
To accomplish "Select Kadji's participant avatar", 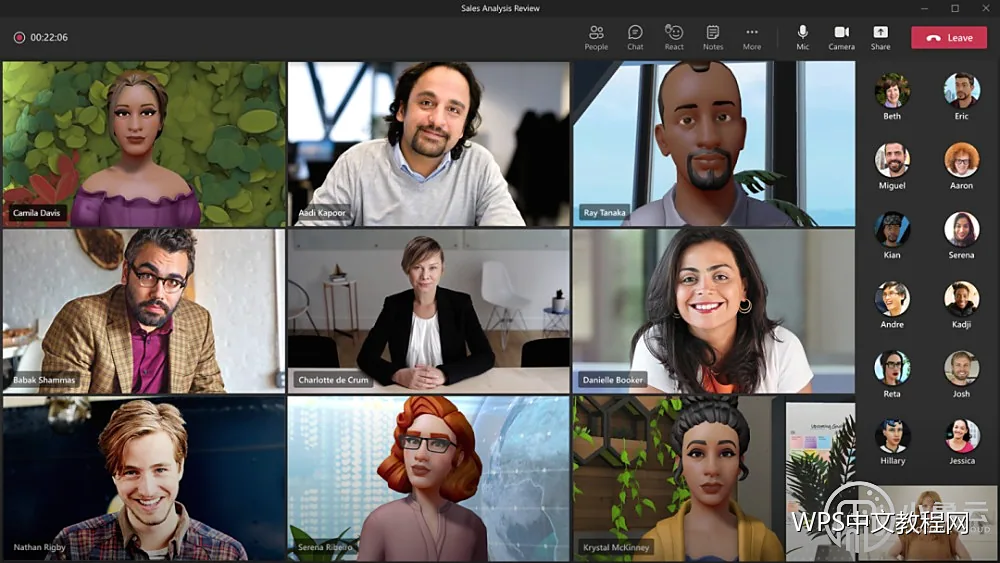I will pyautogui.click(x=961, y=298).
